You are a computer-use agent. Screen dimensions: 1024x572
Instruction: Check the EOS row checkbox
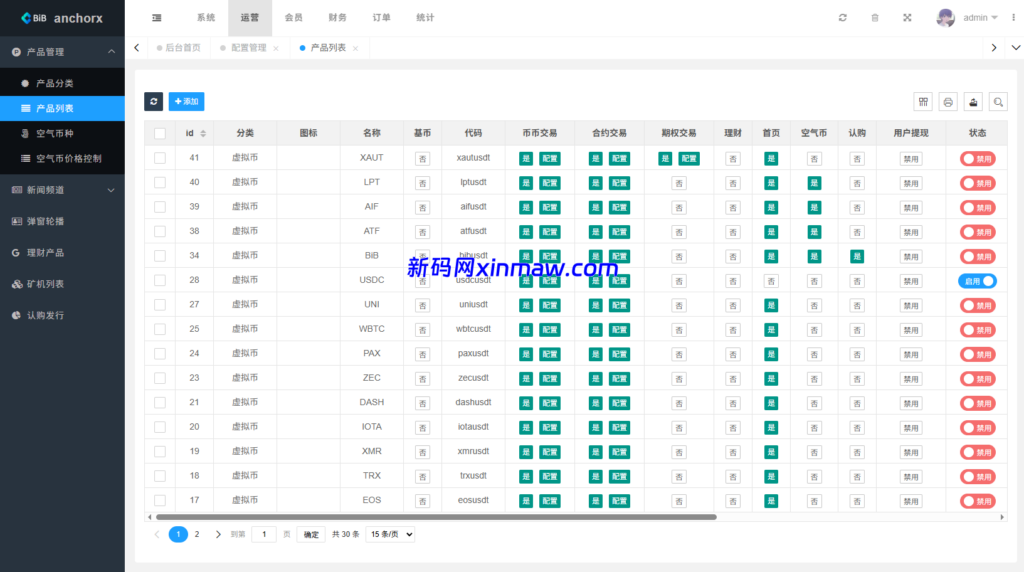[160, 500]
